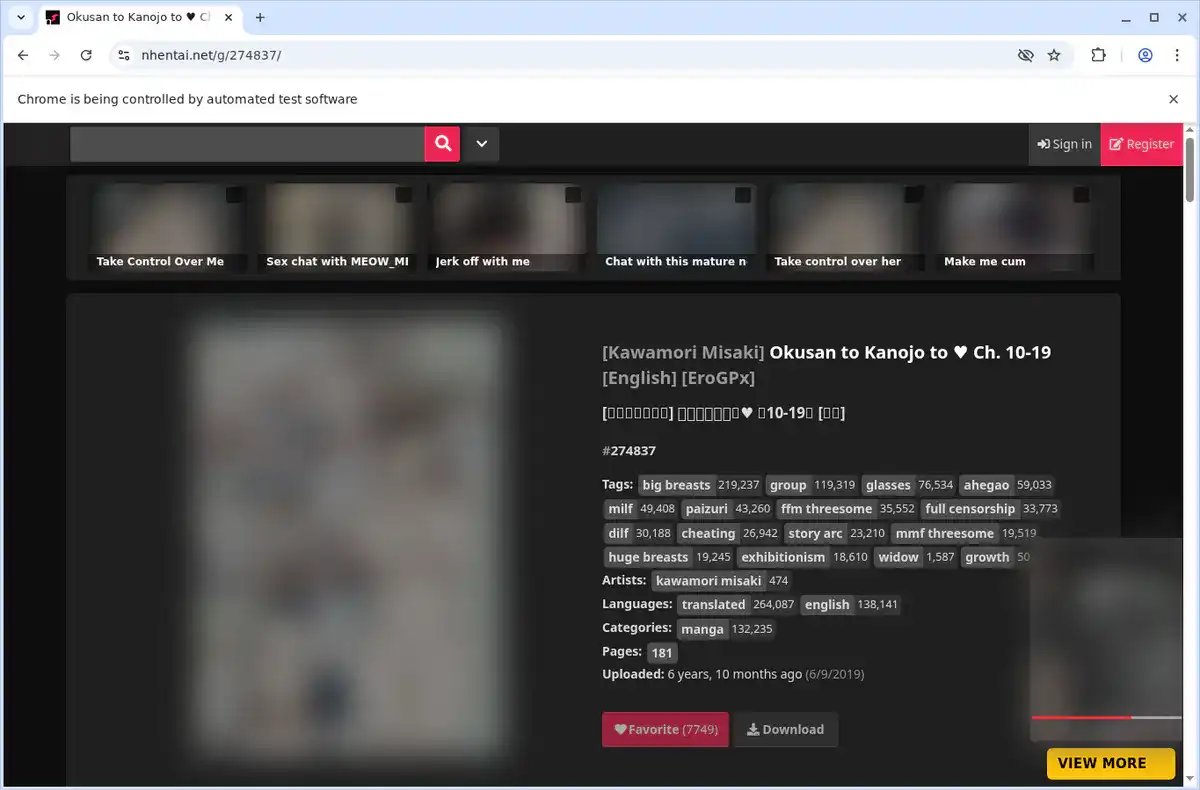The width and height of the screenshot is (1200, 790).
Task: Select the 'ahegao' tag
Action: pyautogui.click(x=1007, y=485)
